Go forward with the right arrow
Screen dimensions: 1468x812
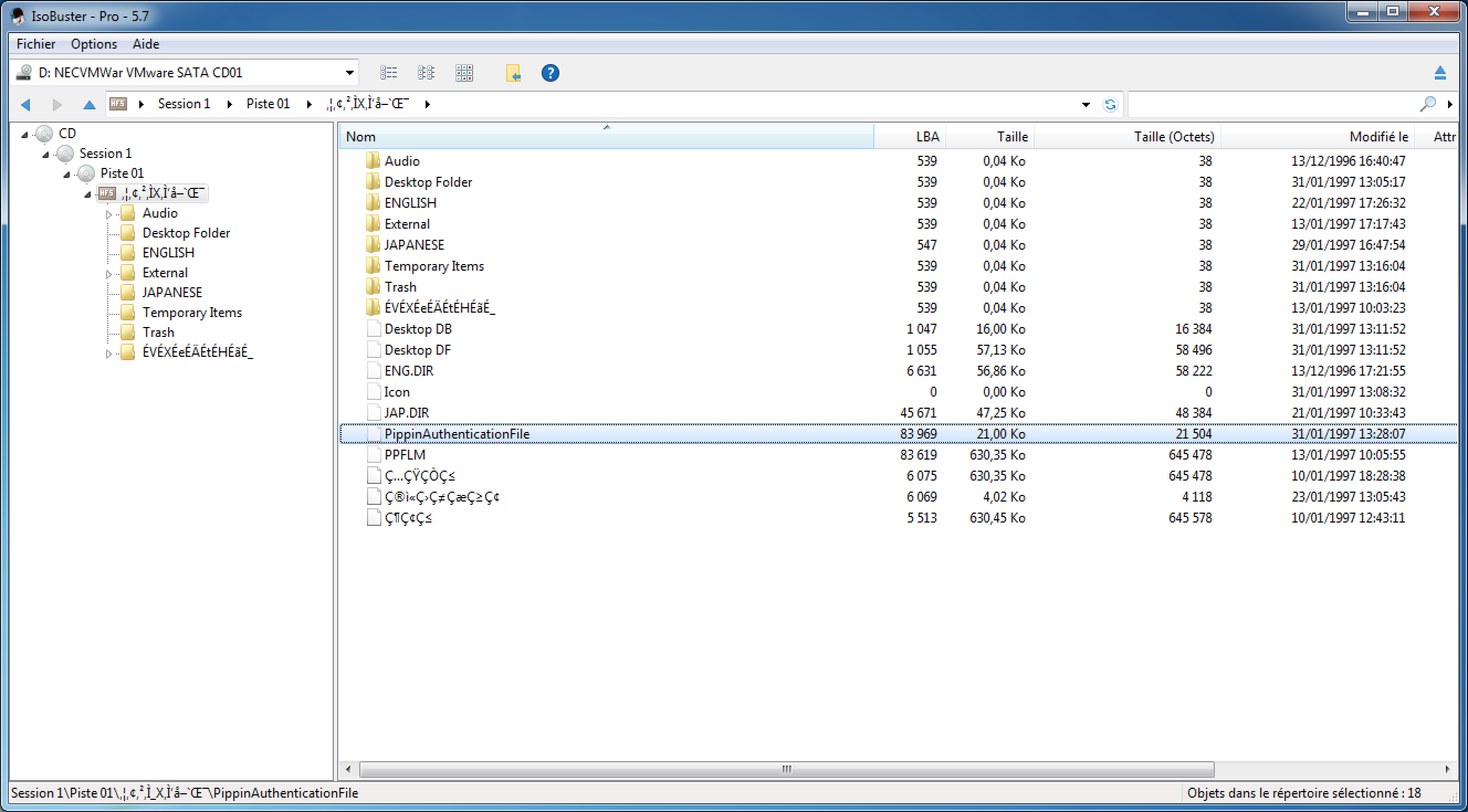click(57, 104)
